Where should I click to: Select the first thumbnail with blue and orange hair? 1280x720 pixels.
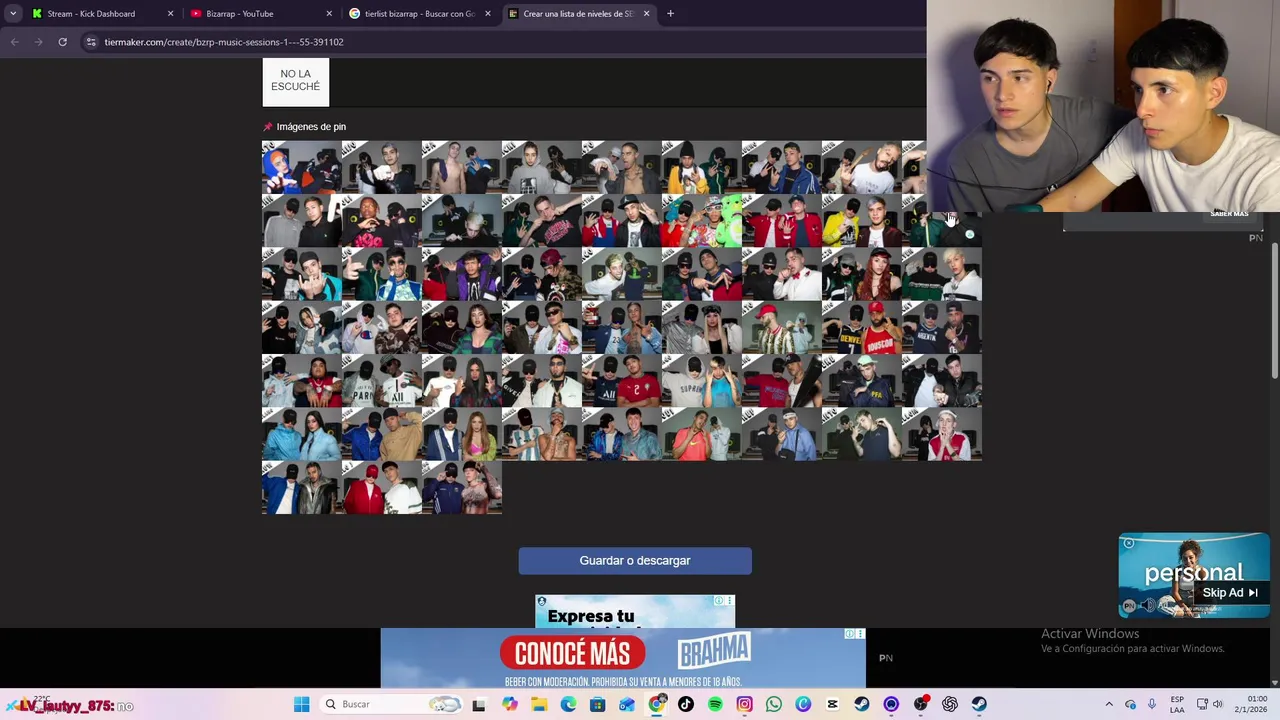tap(302, 167)
